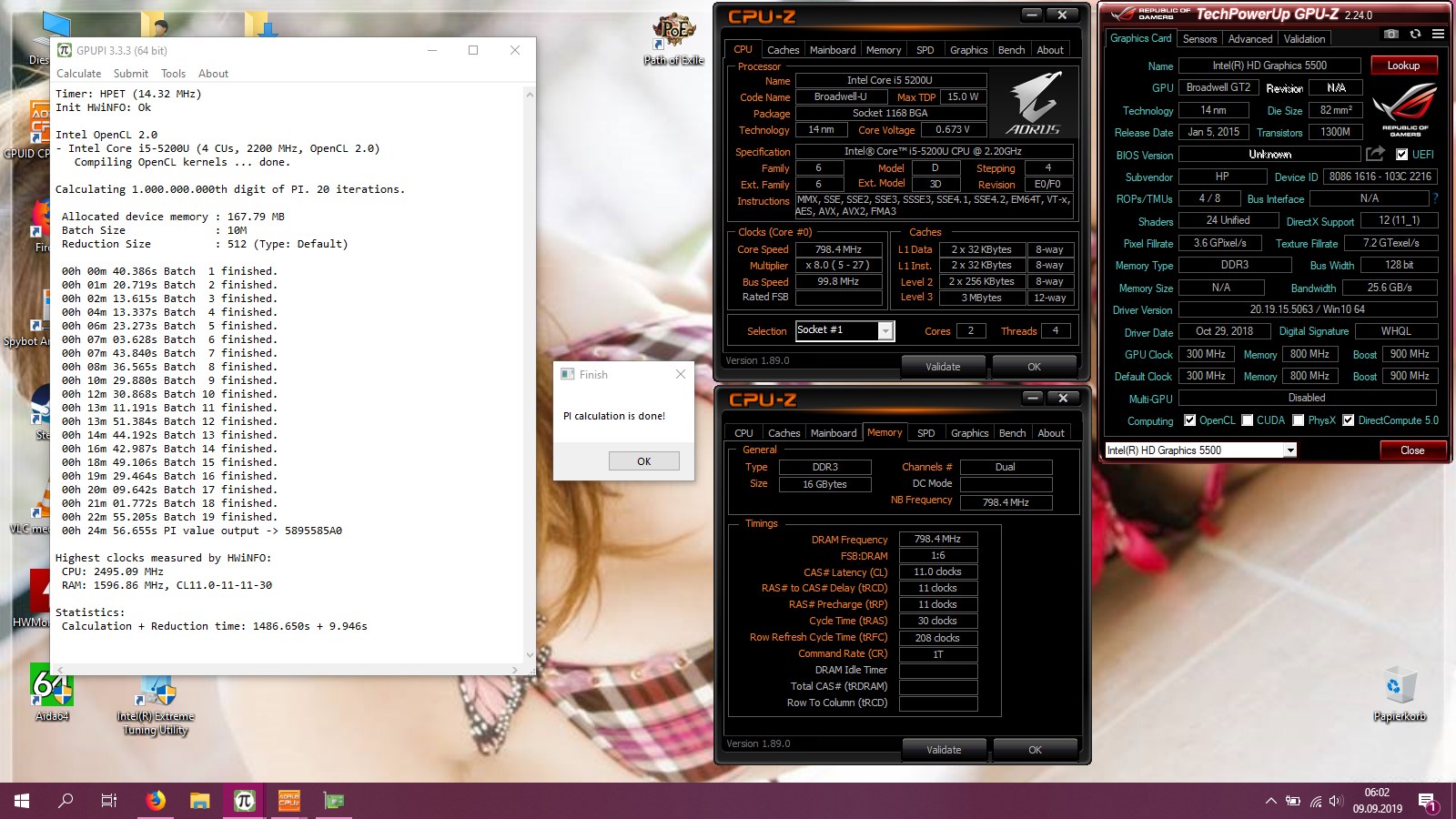Click the File Explorer taskbar icon
This screenshot has height=819, width=1456.
200,801
